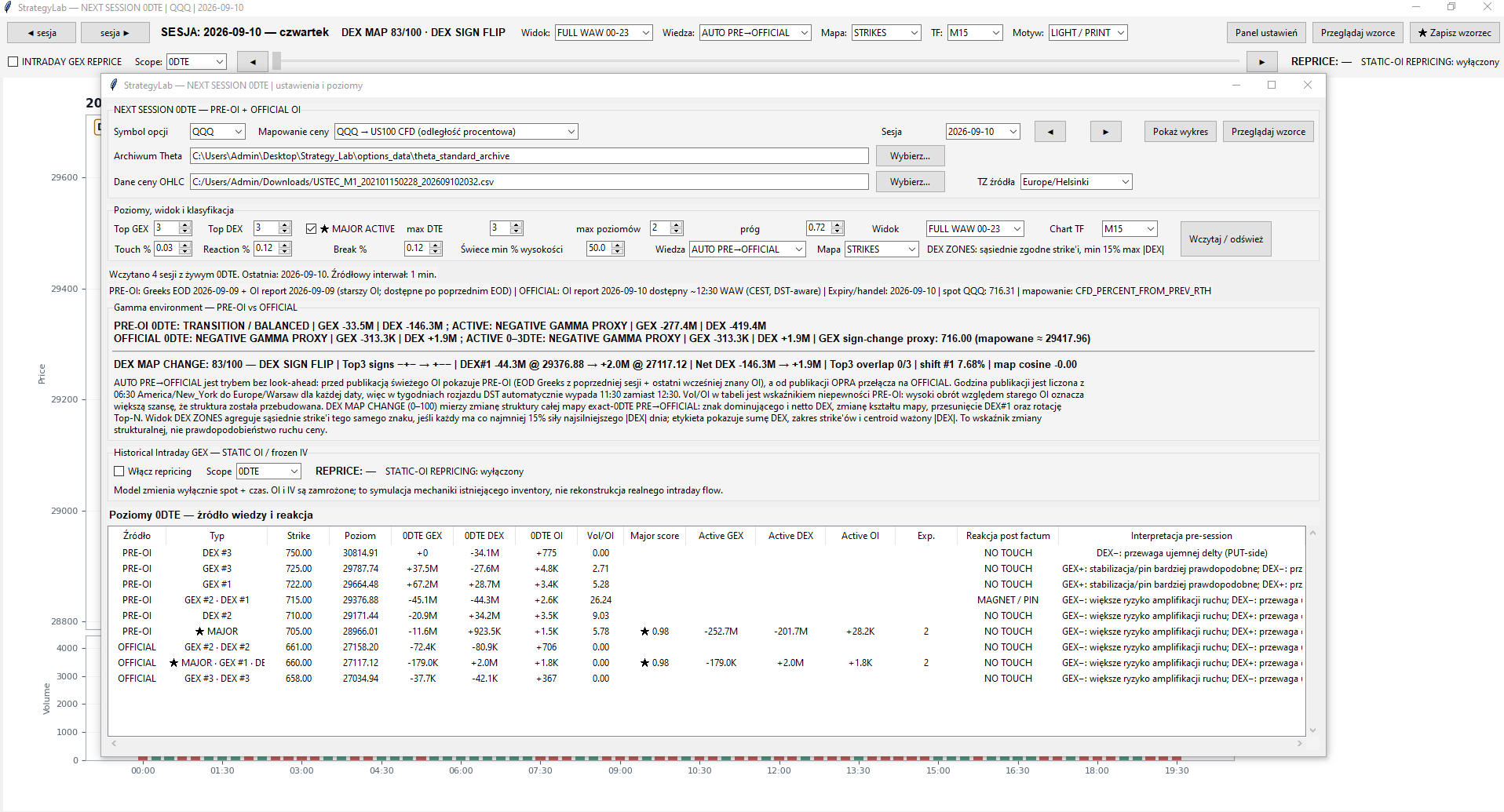
Task: Open the Motyw theme dropdown
Action: tap(1088, 33)
